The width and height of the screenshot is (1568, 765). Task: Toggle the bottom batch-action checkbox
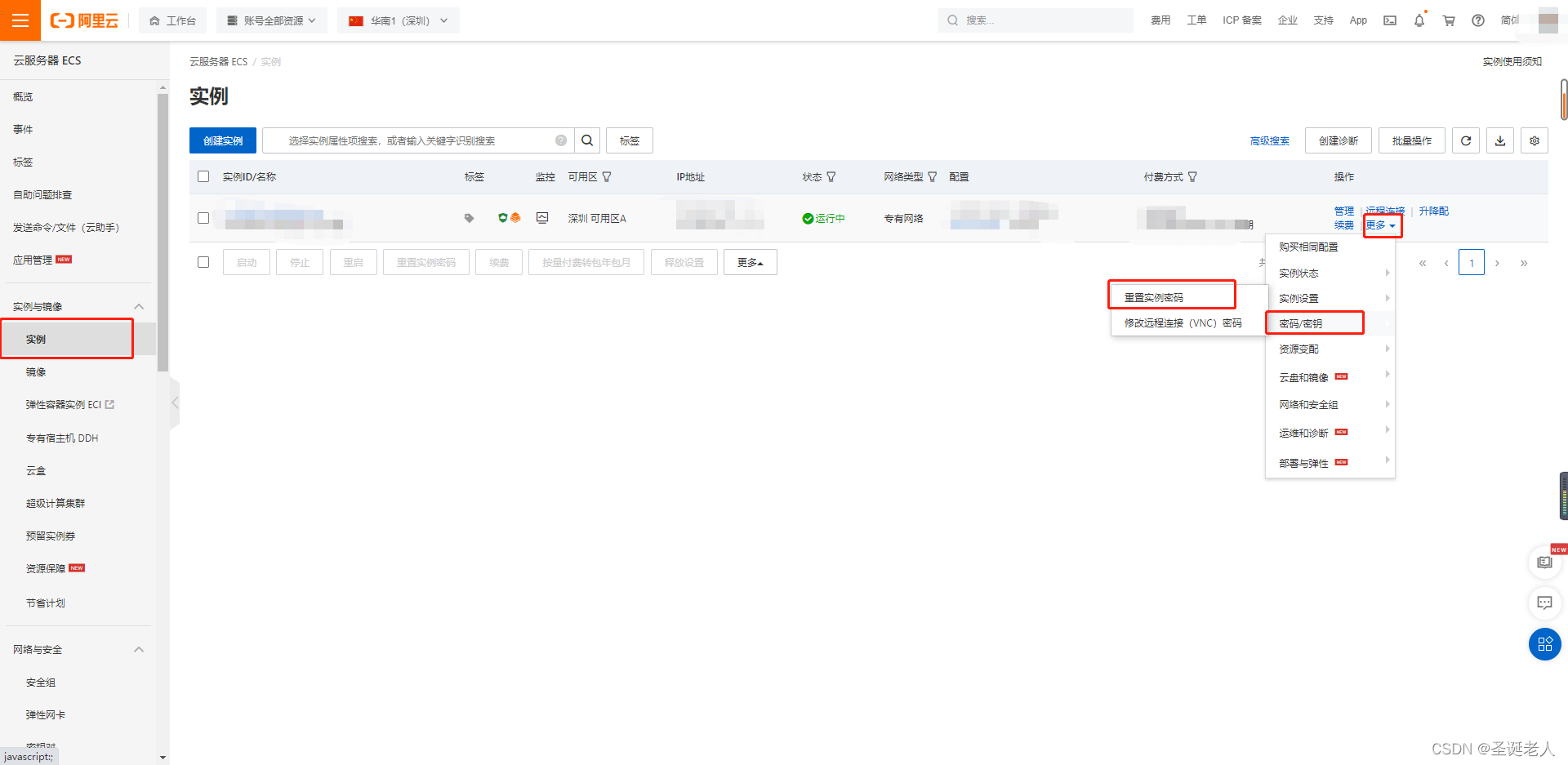[203, 262]
